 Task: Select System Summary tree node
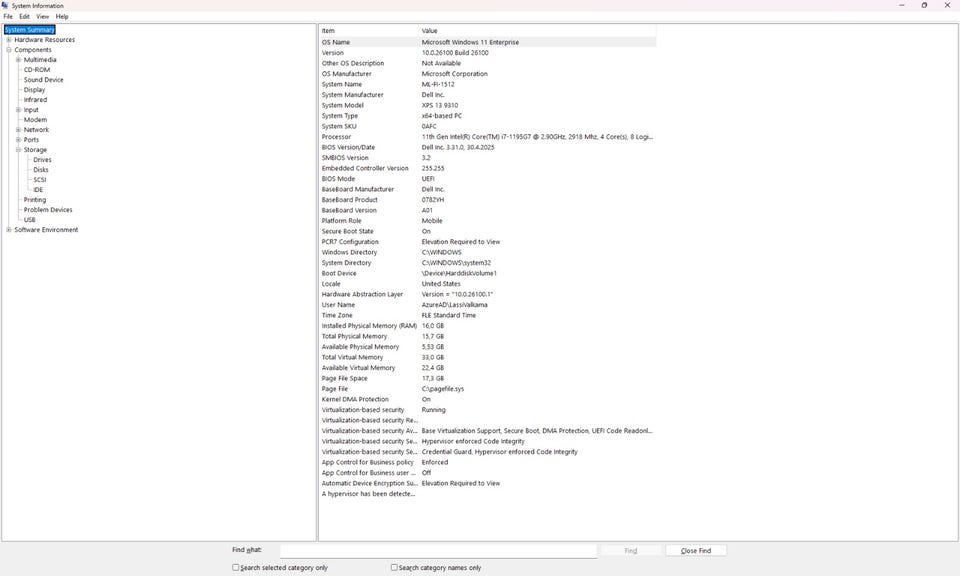(x=29, y=29)
